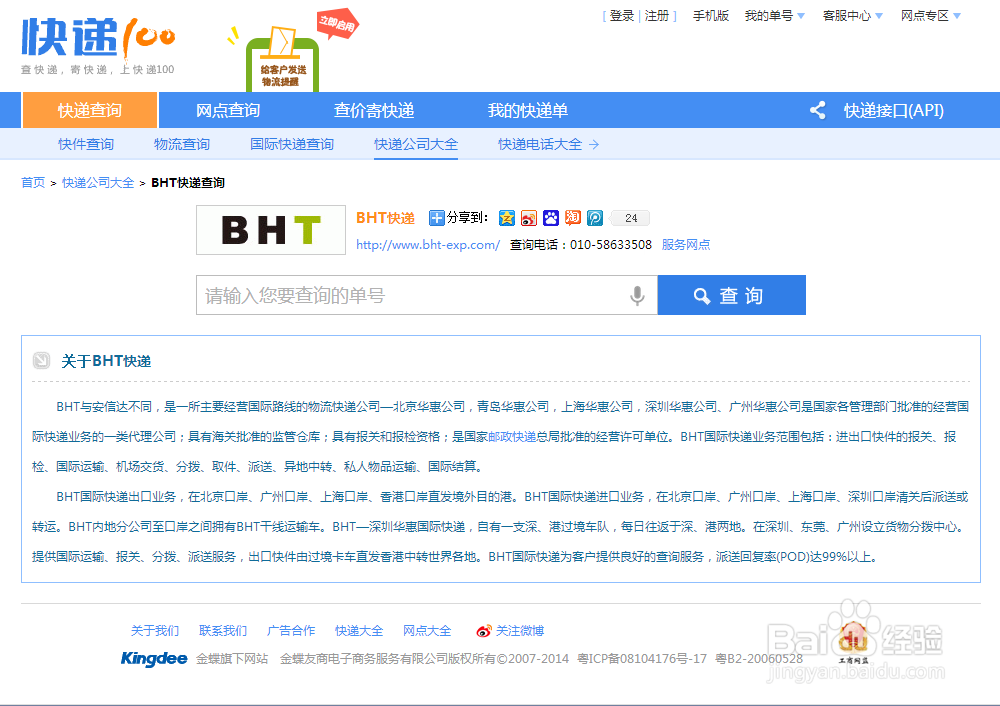The image size is (1000, 706).
Task: Click the 关注微博 footer link
Action: tap(520, 631)
